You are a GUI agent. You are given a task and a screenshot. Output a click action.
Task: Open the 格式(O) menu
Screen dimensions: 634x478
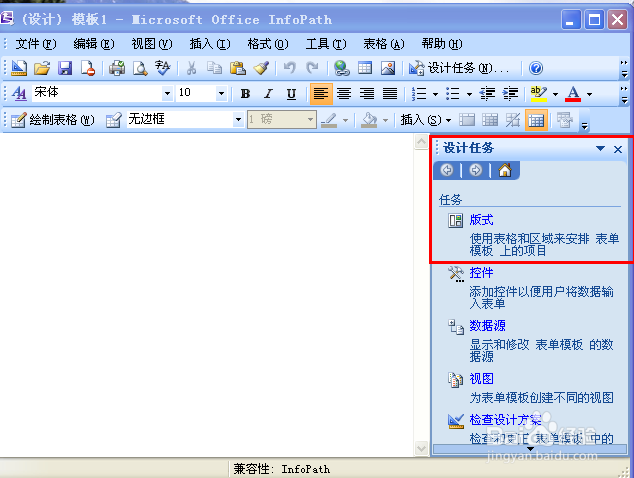[268, 44]
